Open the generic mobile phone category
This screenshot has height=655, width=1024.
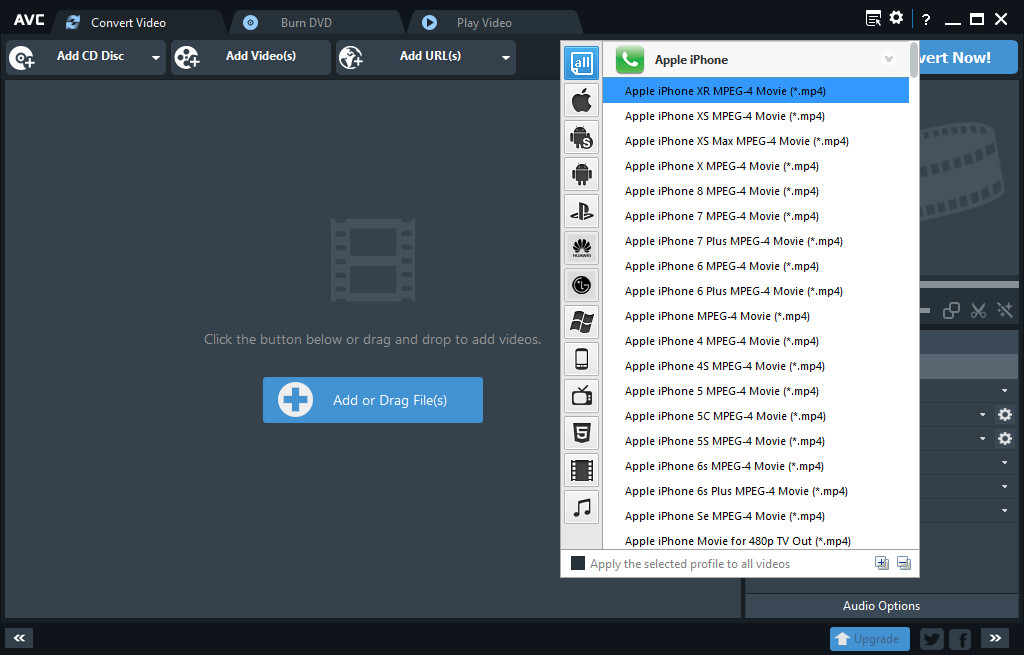pos(581,359)
